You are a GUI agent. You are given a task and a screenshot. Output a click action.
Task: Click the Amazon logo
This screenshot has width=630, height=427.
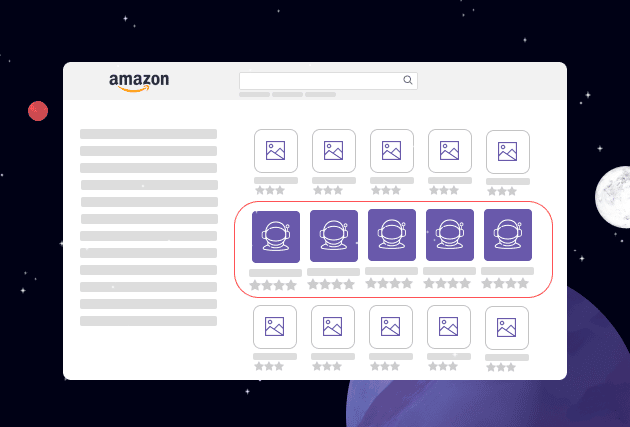(x=139, y=82)
